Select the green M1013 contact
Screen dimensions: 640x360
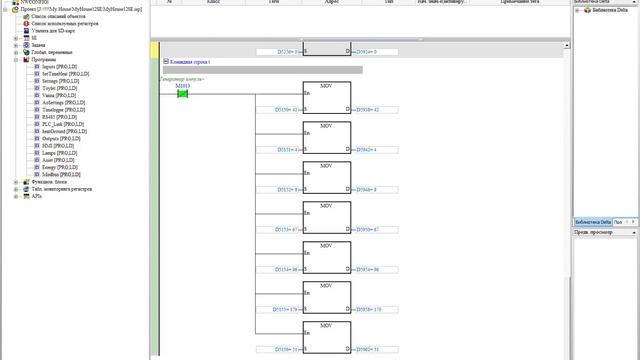[x=182, y=94]
